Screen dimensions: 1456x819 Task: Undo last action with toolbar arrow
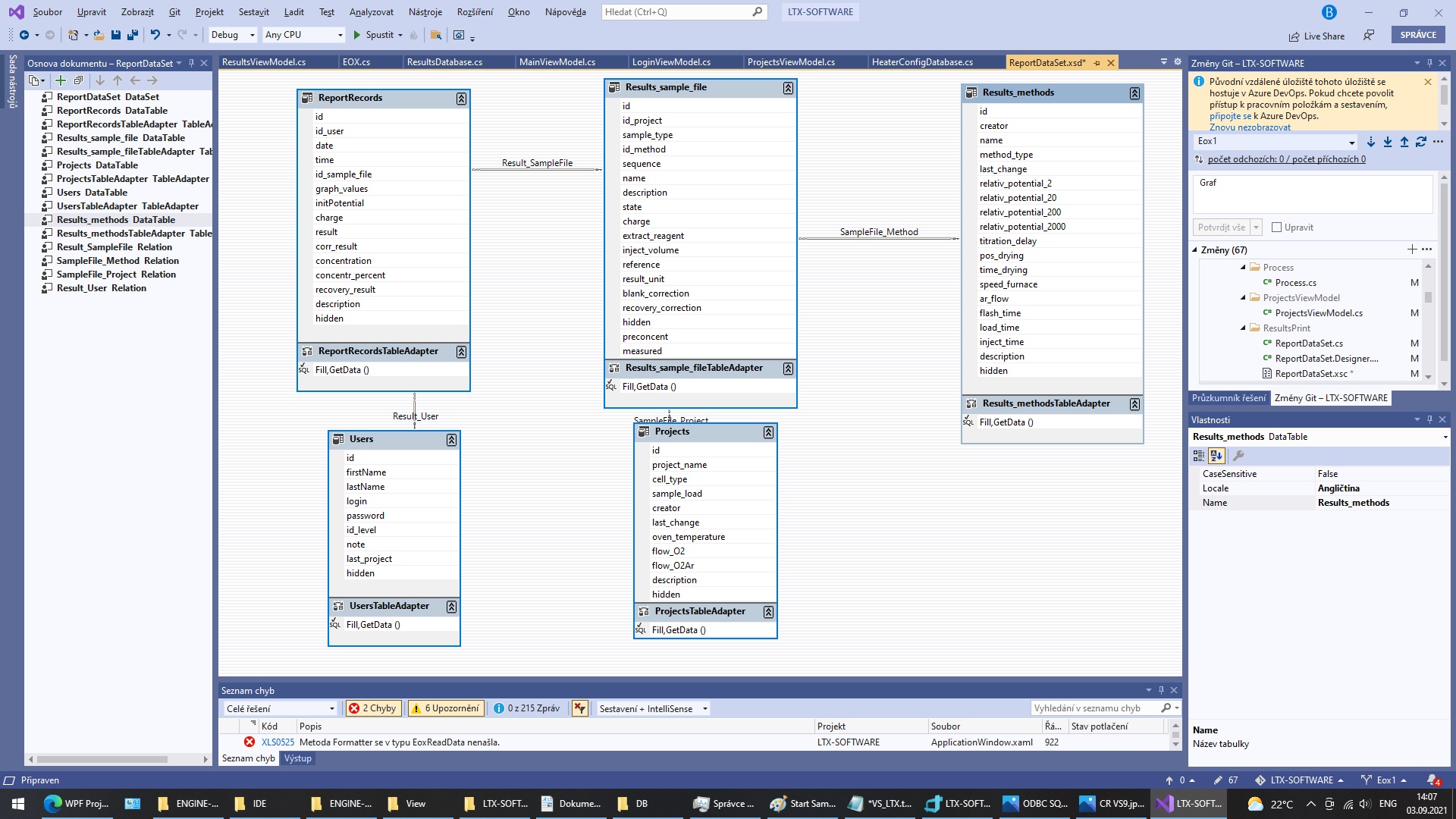click(155, 35)
